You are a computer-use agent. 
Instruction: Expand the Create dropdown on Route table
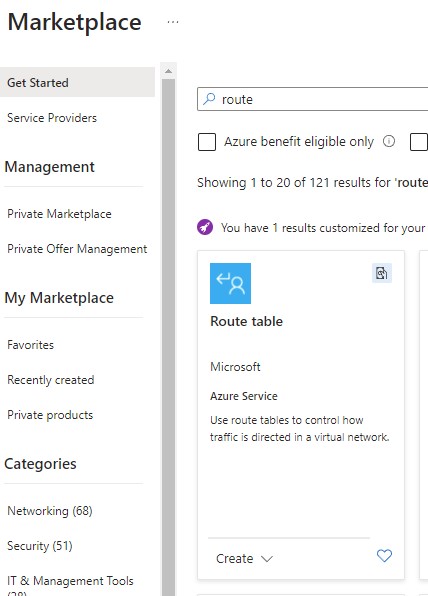tap(244, 558)
